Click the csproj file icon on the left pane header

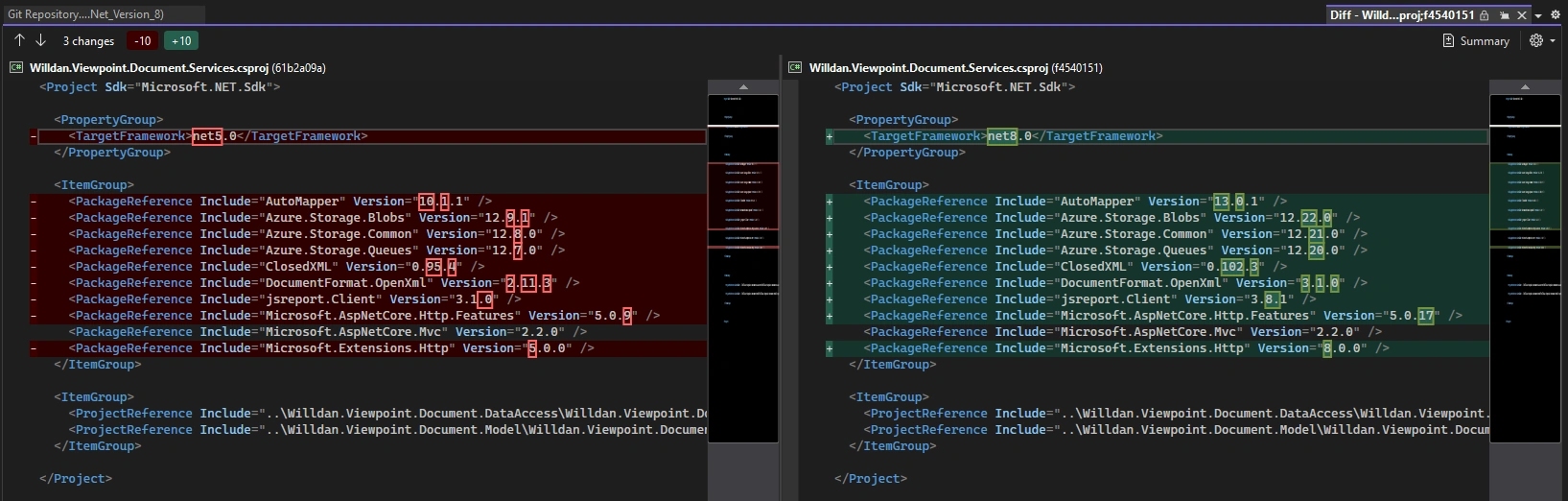click(x=16, y=68)
